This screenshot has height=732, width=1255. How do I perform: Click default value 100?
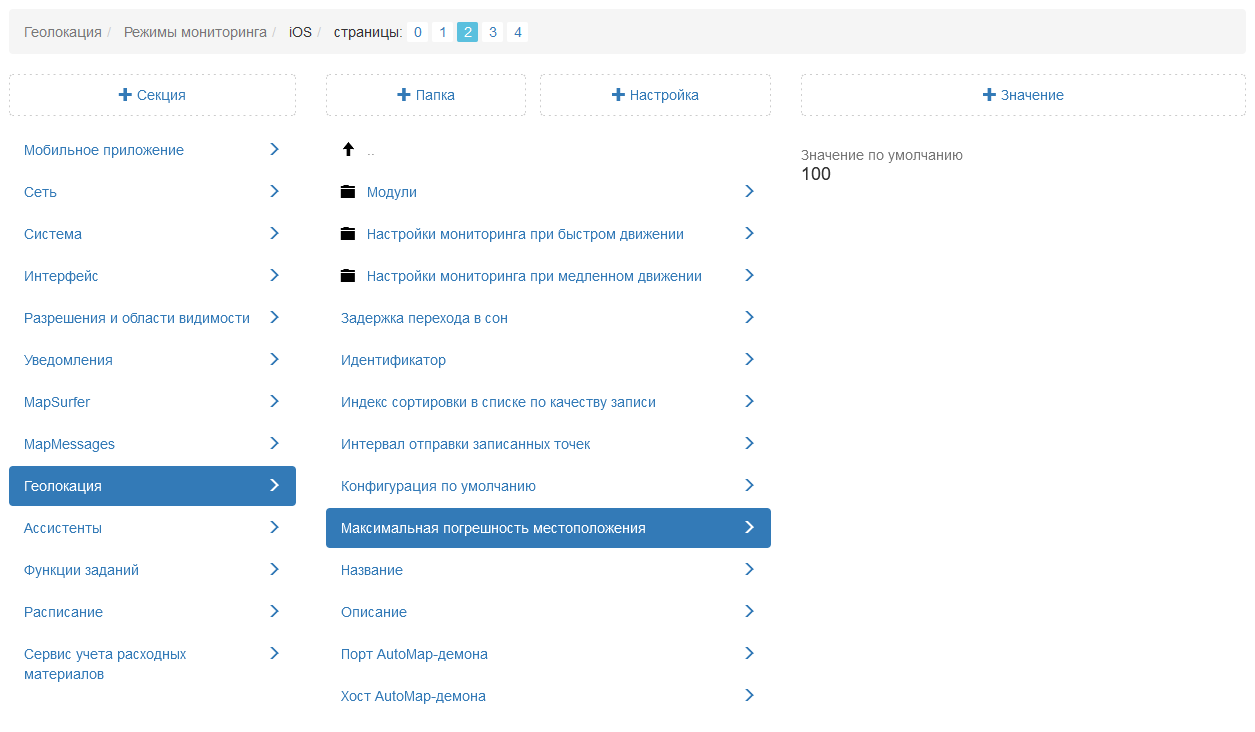pyautogui.click(x=816, y=175)
